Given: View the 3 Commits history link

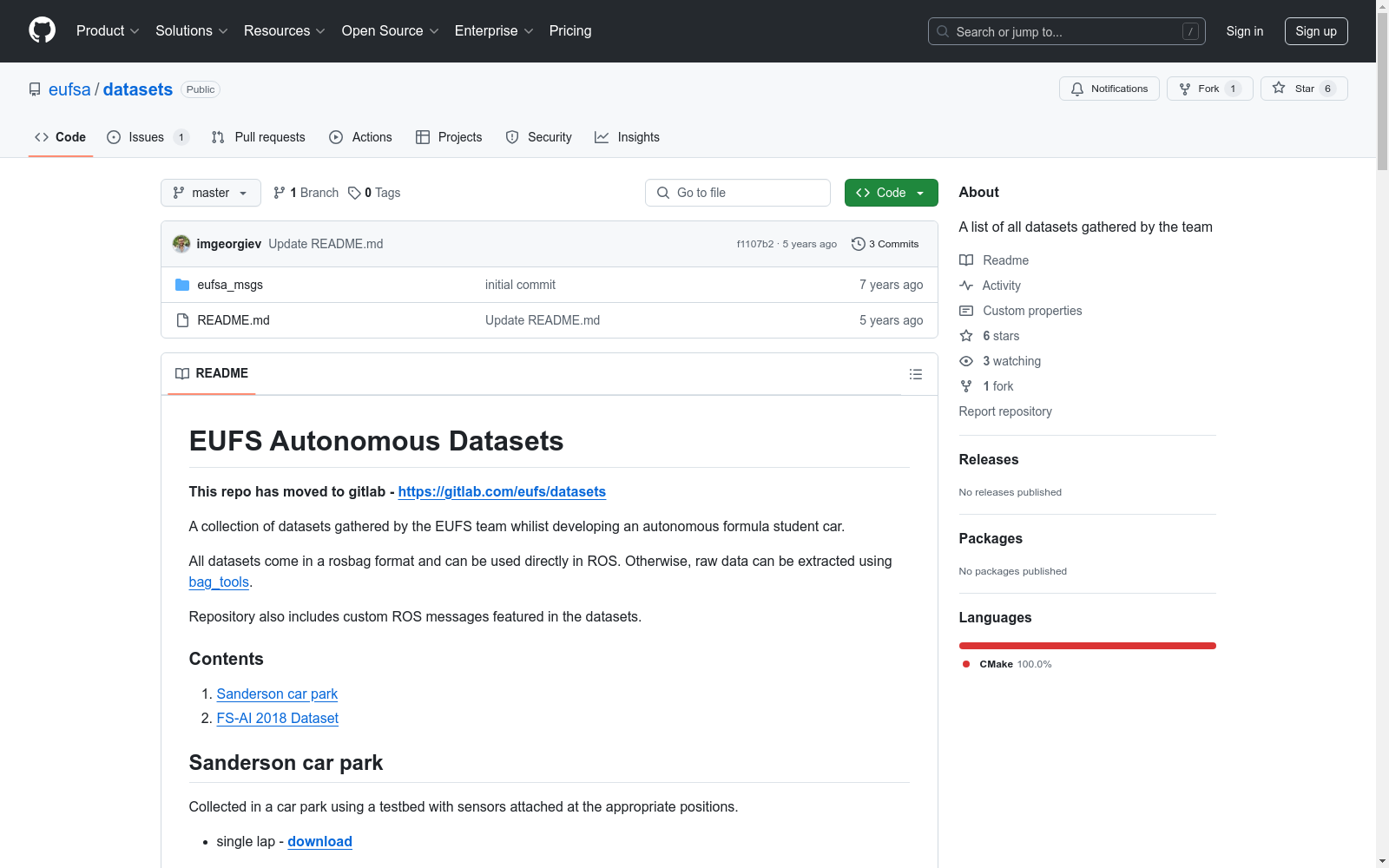Looking at the screenshot, I should pos(885,244).
